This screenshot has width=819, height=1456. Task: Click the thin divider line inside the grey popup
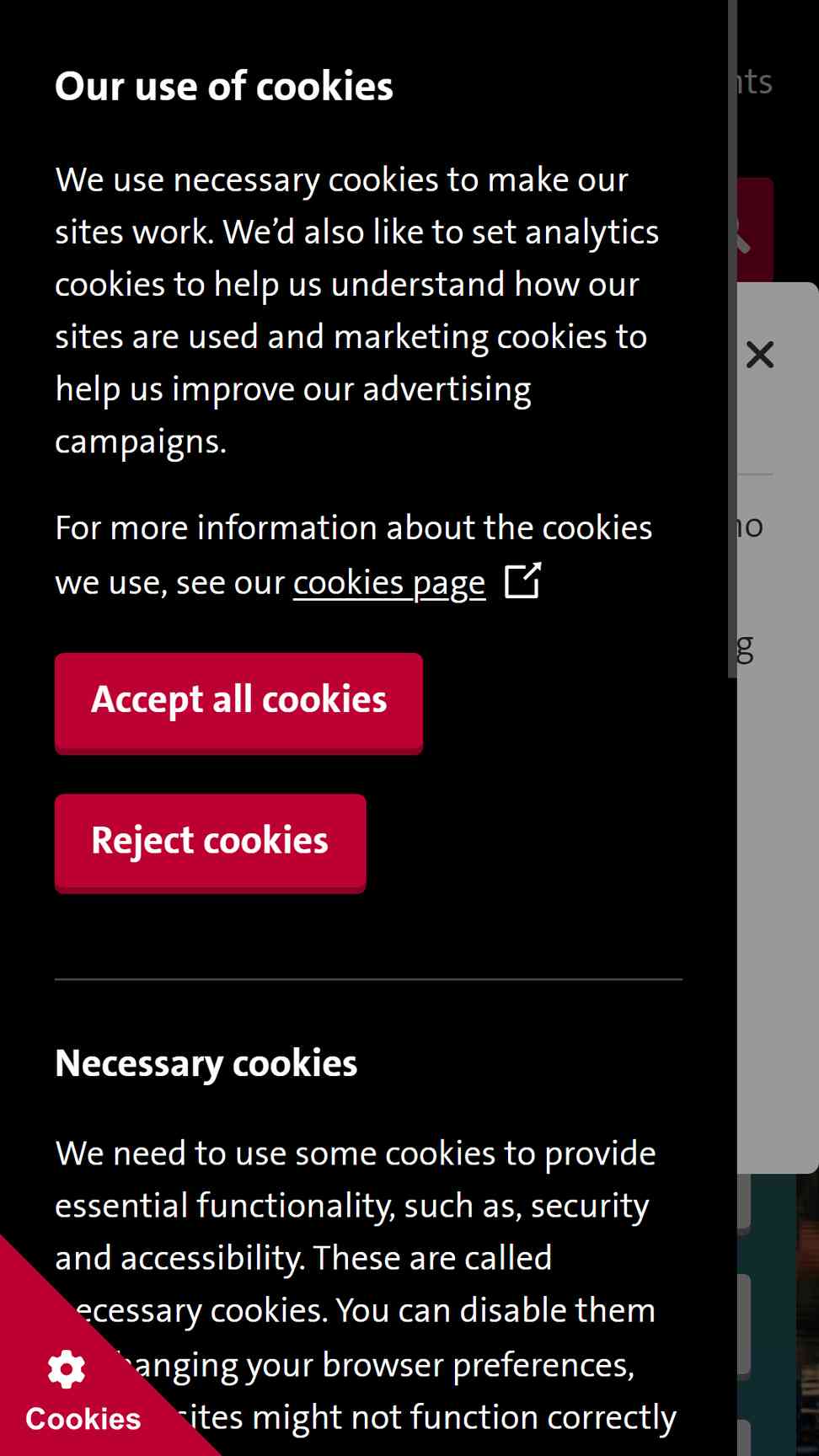[755, 474]
